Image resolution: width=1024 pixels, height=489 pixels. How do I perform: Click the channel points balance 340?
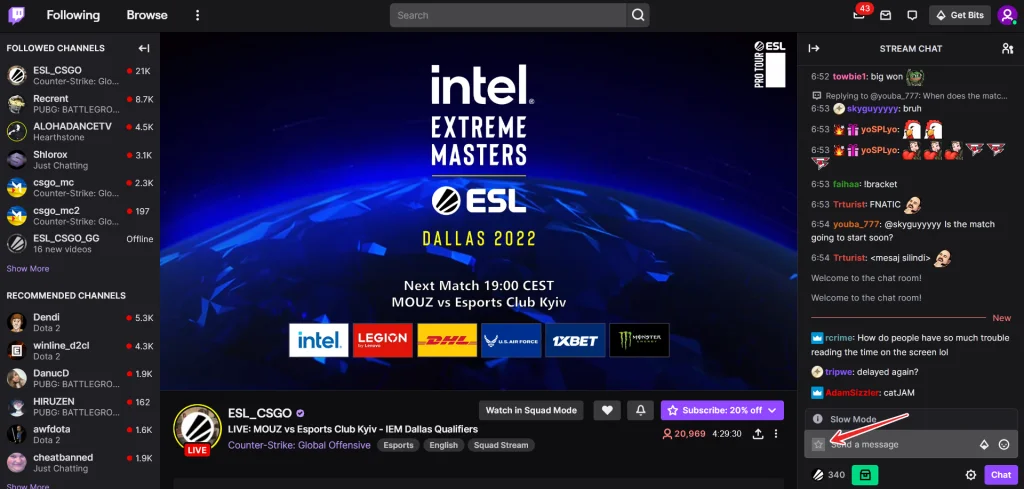[828, 475]
